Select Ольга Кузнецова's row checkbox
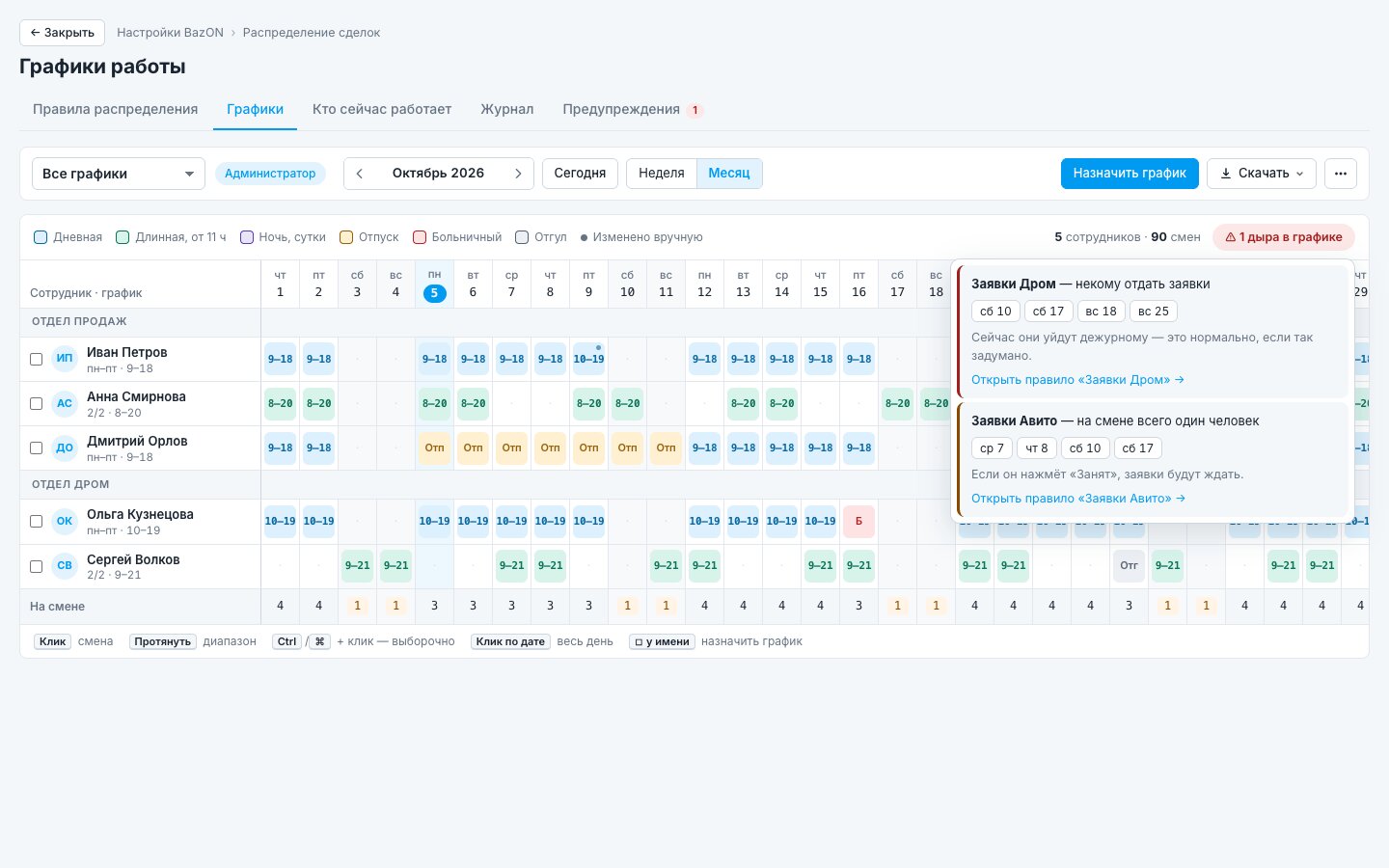This screenshot has width=1389, height=868. [37, 521]
